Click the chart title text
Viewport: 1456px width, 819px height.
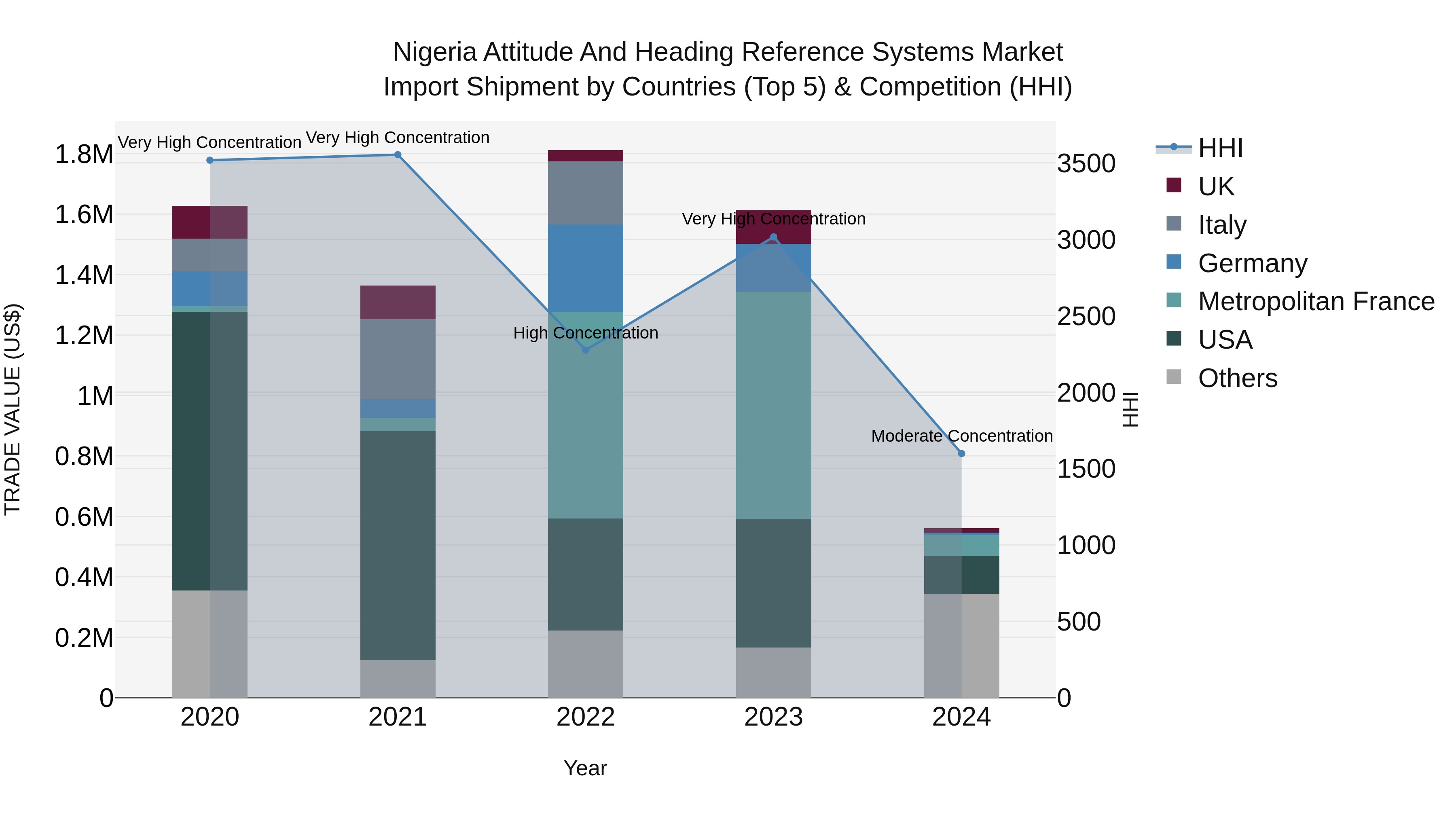(x=728, y=69)
